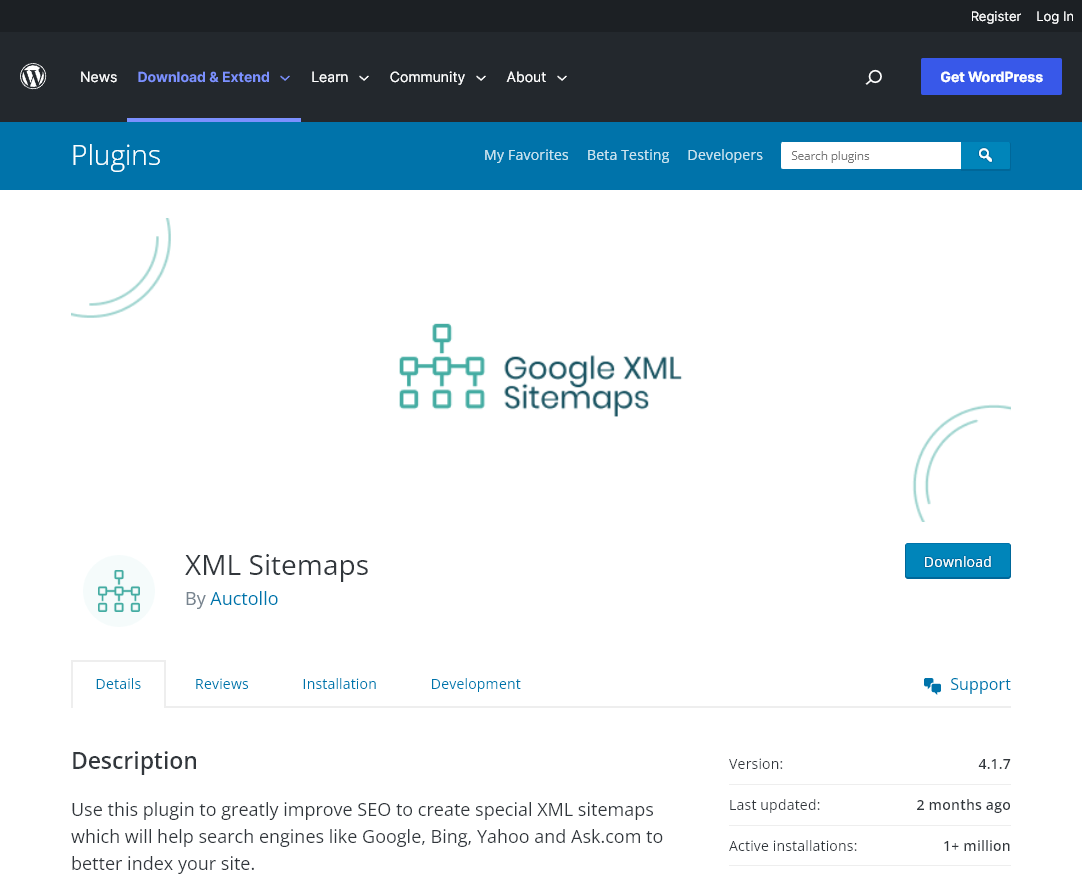The image size is (1082, 876).
Task: Click the Get WordPress button
Action: tap(991, 76)
